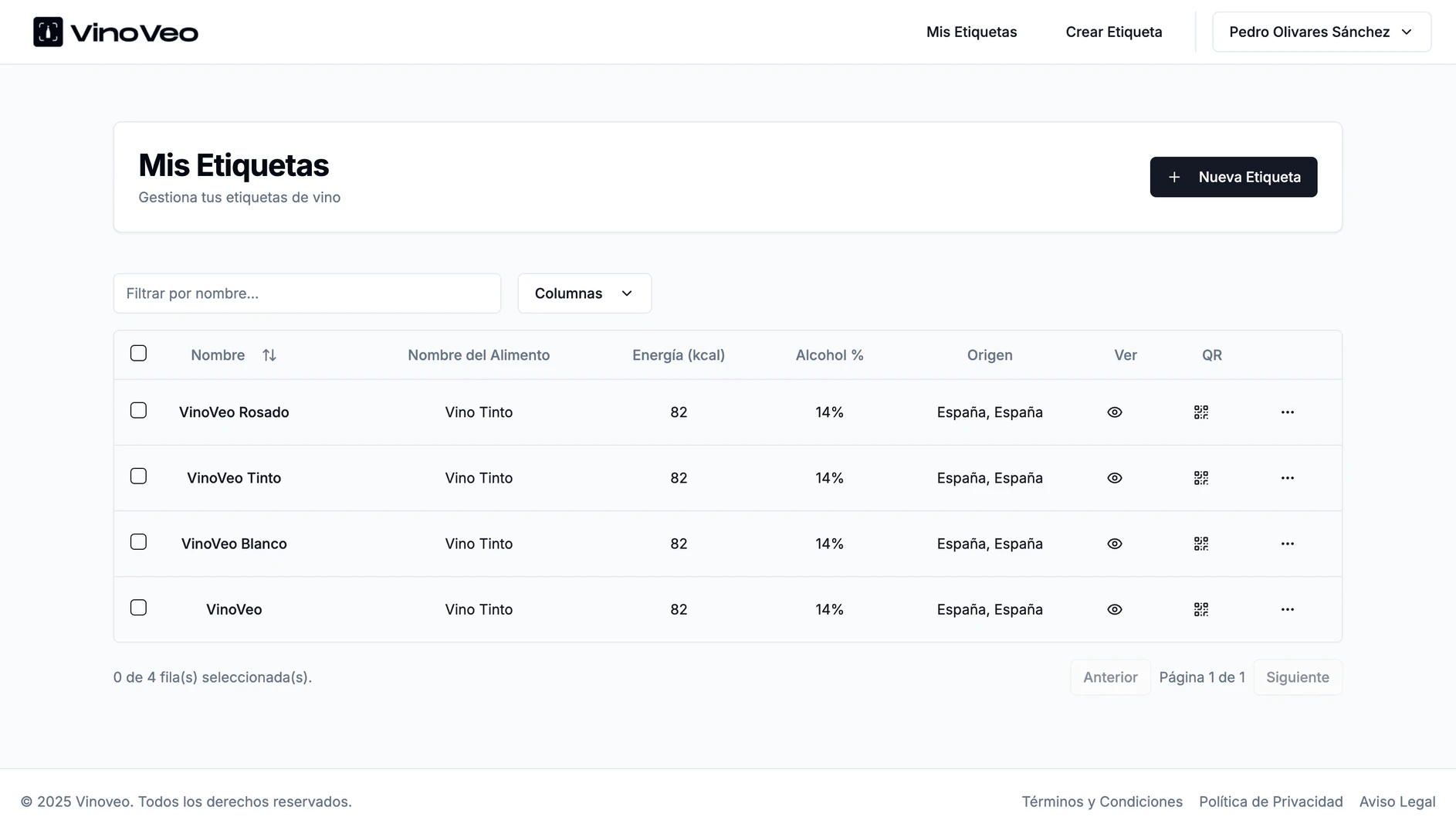
Task: Click the chevron beside Columnas
Action: point(626,293)
